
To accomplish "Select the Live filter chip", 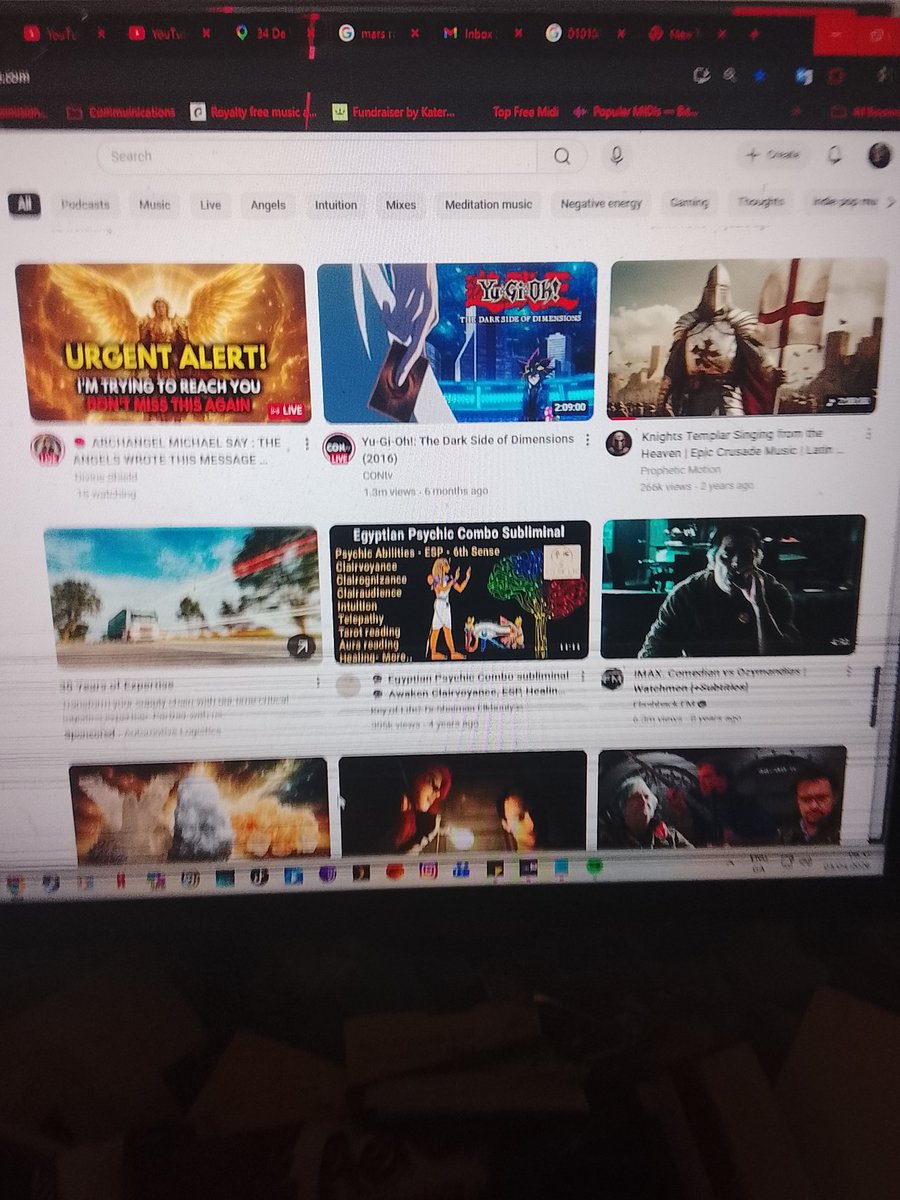I will click(x=210, y=204).
